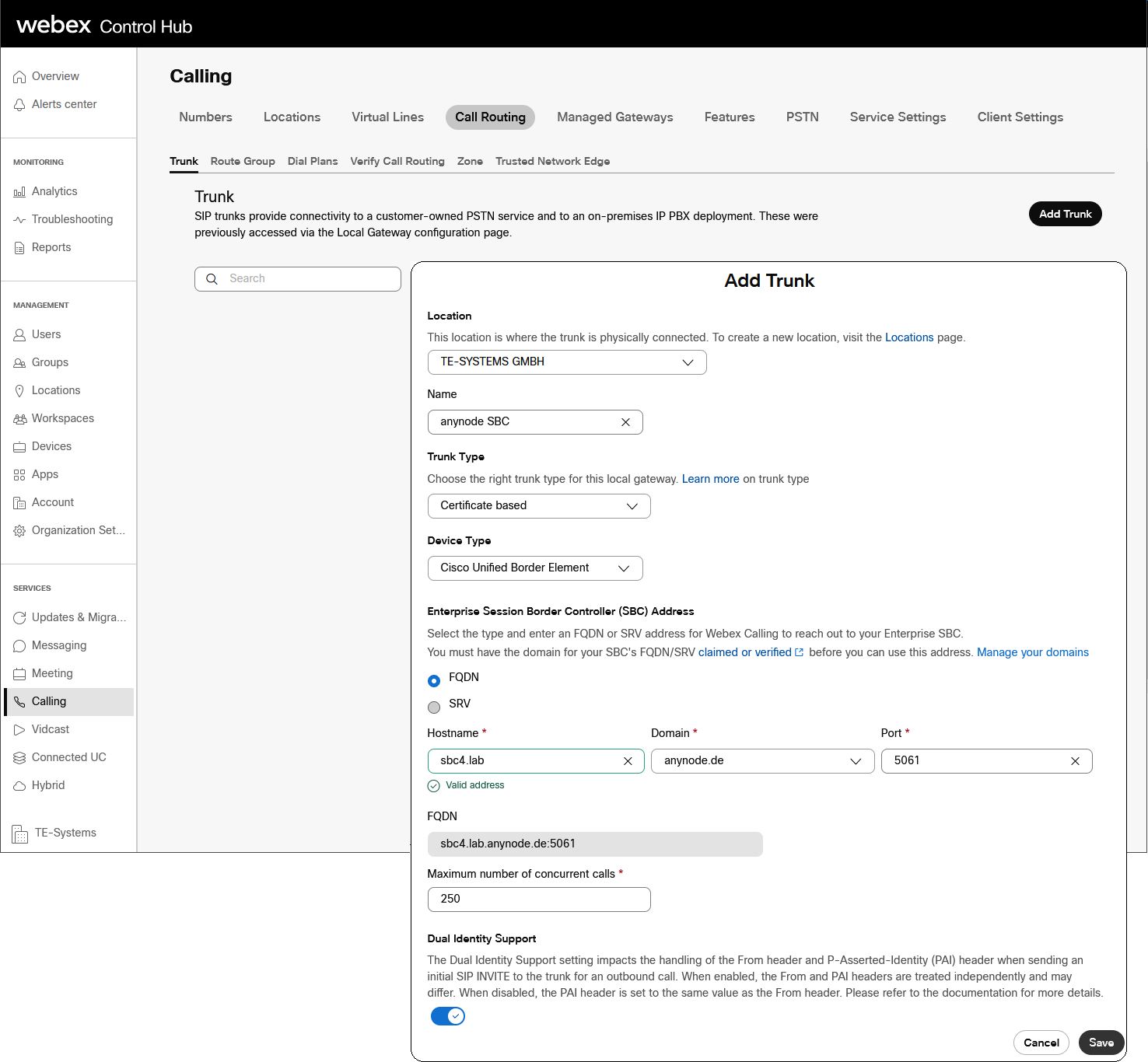Click the Port input 5061
Image resolution: width=1148 pixels, height=1062 pixels.
987,761
